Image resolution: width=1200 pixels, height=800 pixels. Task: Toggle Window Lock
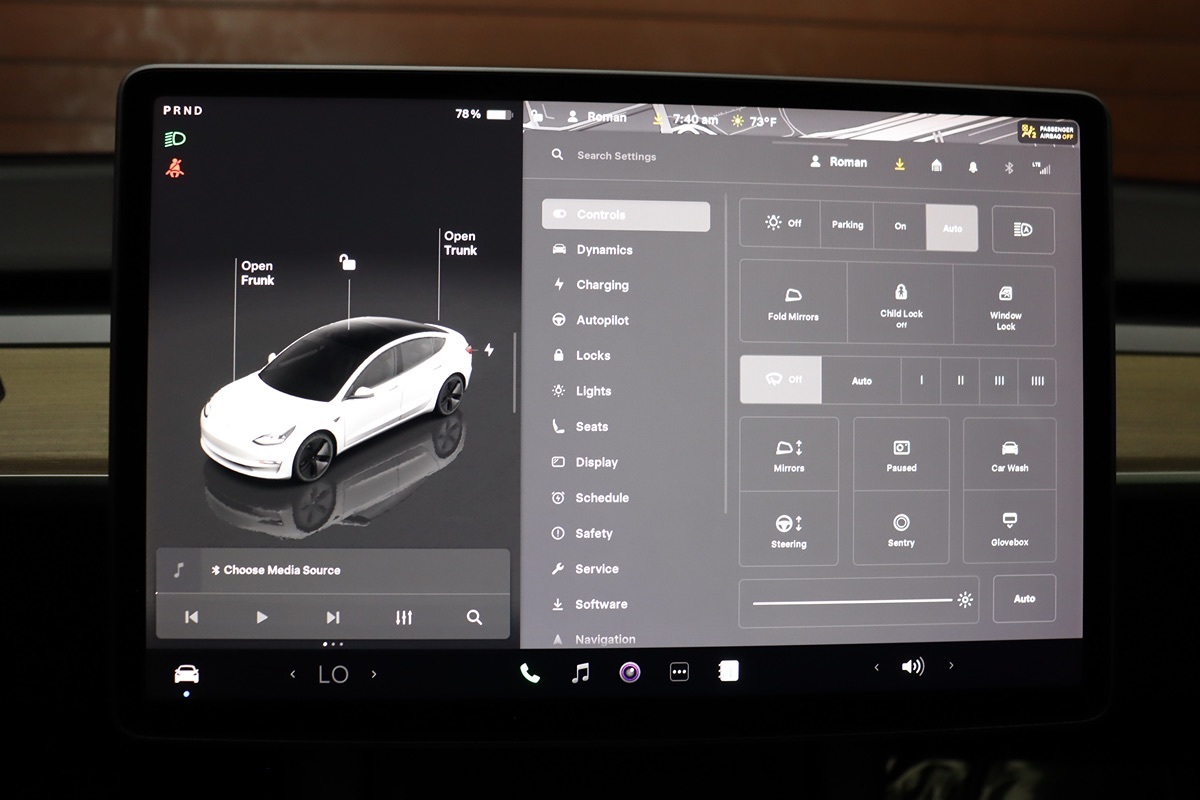click(x=1005, y=306)
